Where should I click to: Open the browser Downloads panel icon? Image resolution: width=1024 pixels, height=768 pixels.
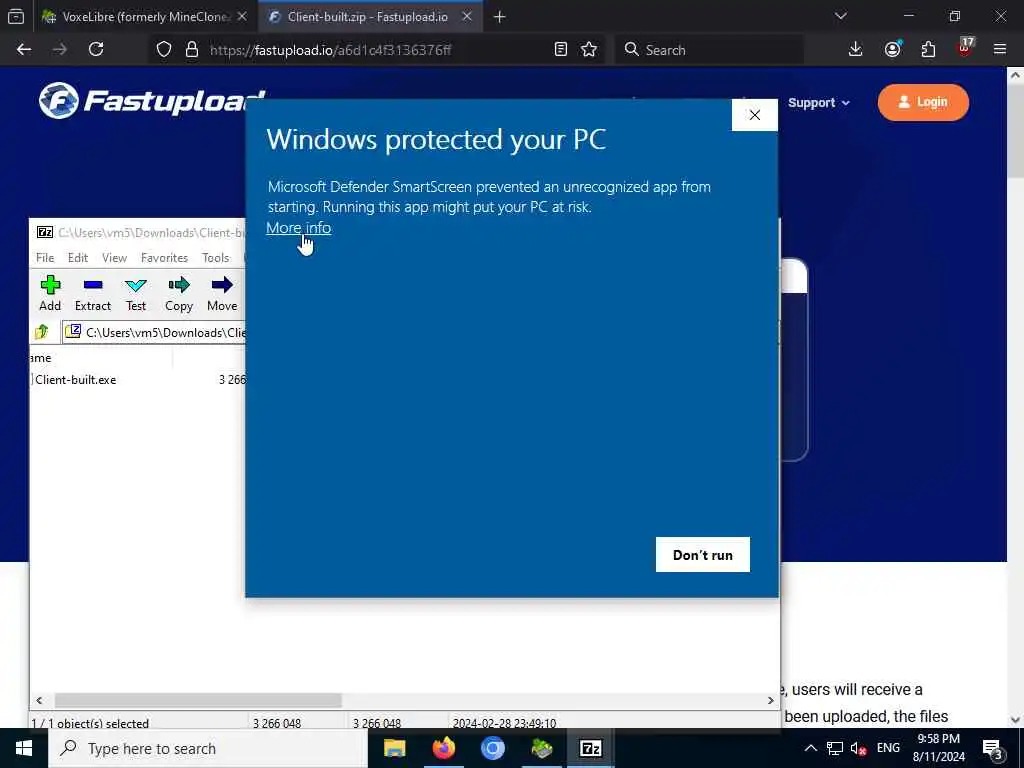click(856, 50)
